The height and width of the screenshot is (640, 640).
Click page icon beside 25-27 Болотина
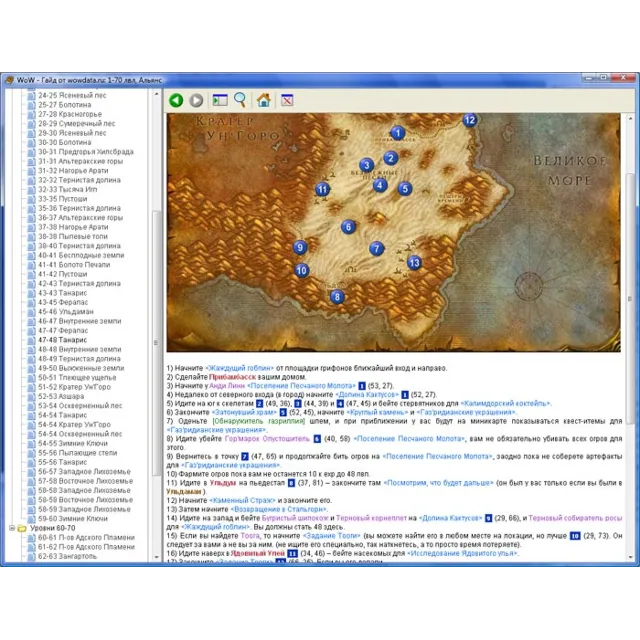tap(31, 105)
